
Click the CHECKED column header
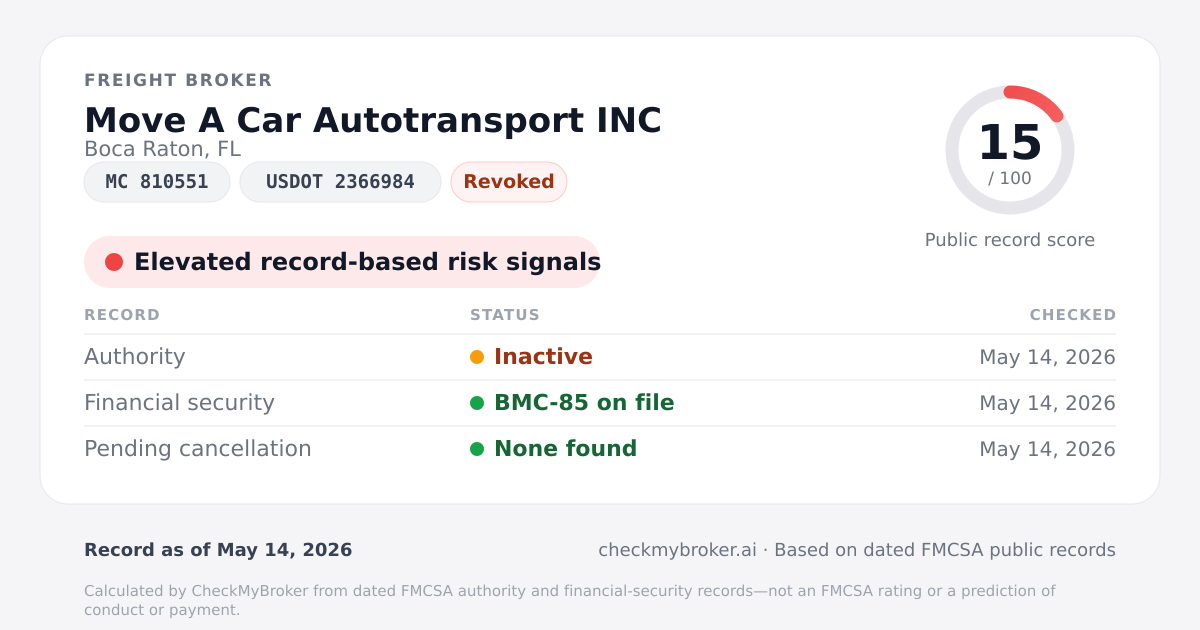(1073, 315)
